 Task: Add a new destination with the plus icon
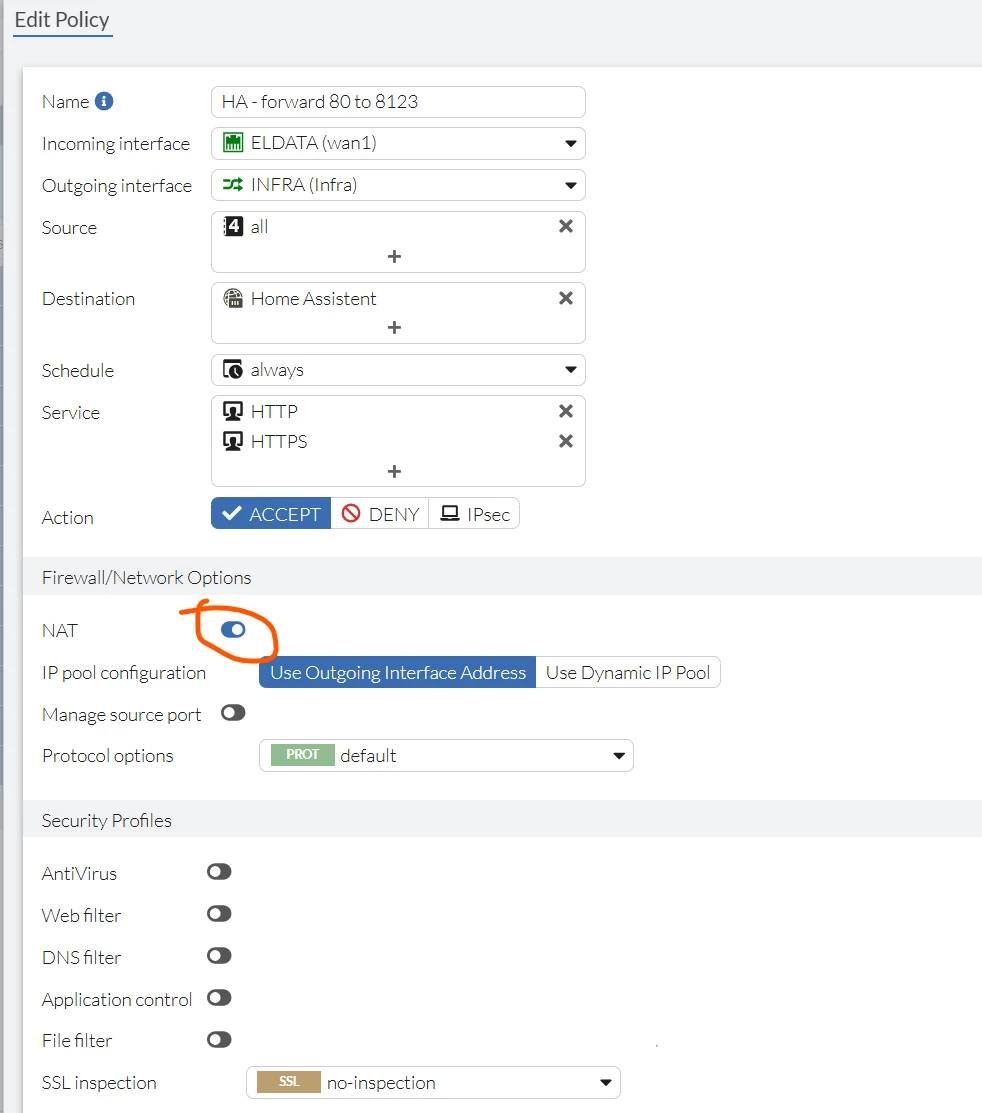pyautogui.click(x=395, y=327)
